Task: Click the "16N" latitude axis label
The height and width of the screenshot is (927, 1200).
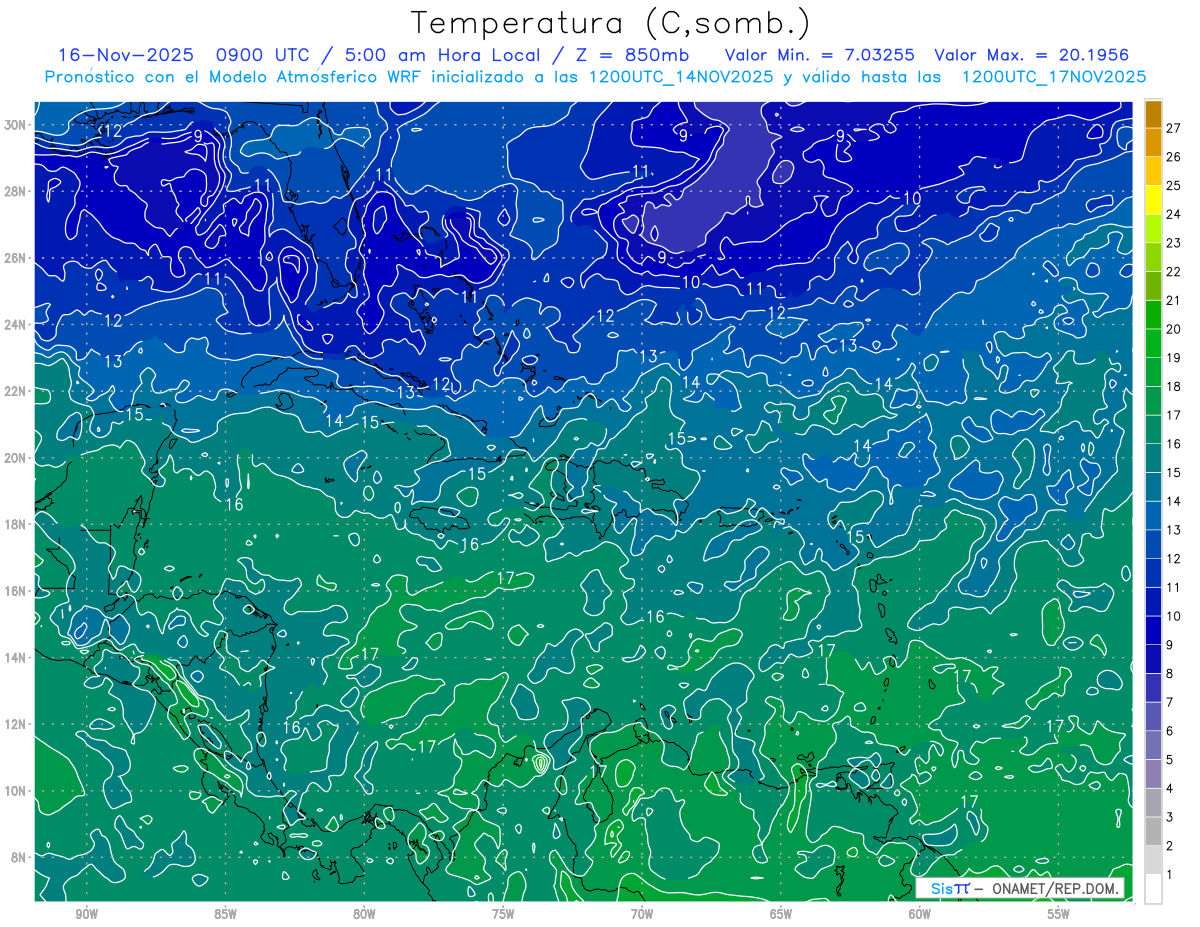Action: 16,591
